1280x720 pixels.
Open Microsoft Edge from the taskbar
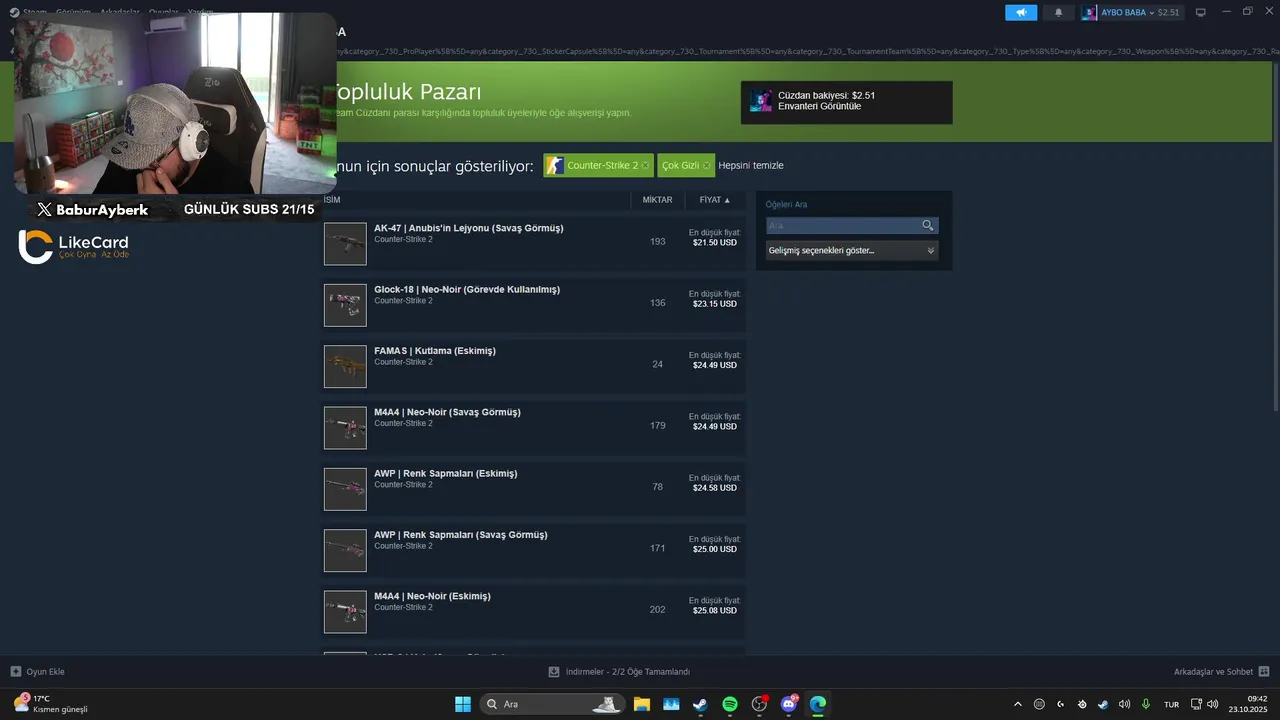(818, 704)
